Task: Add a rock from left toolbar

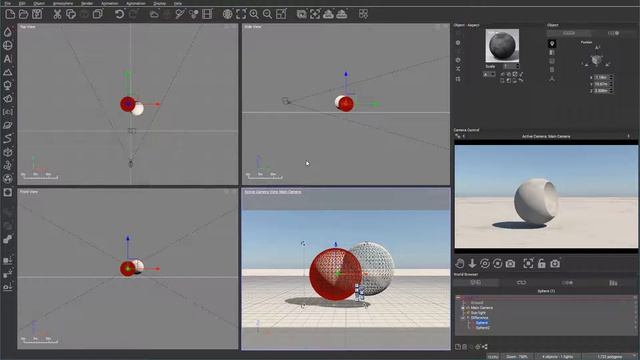Action: pos(8,98)
